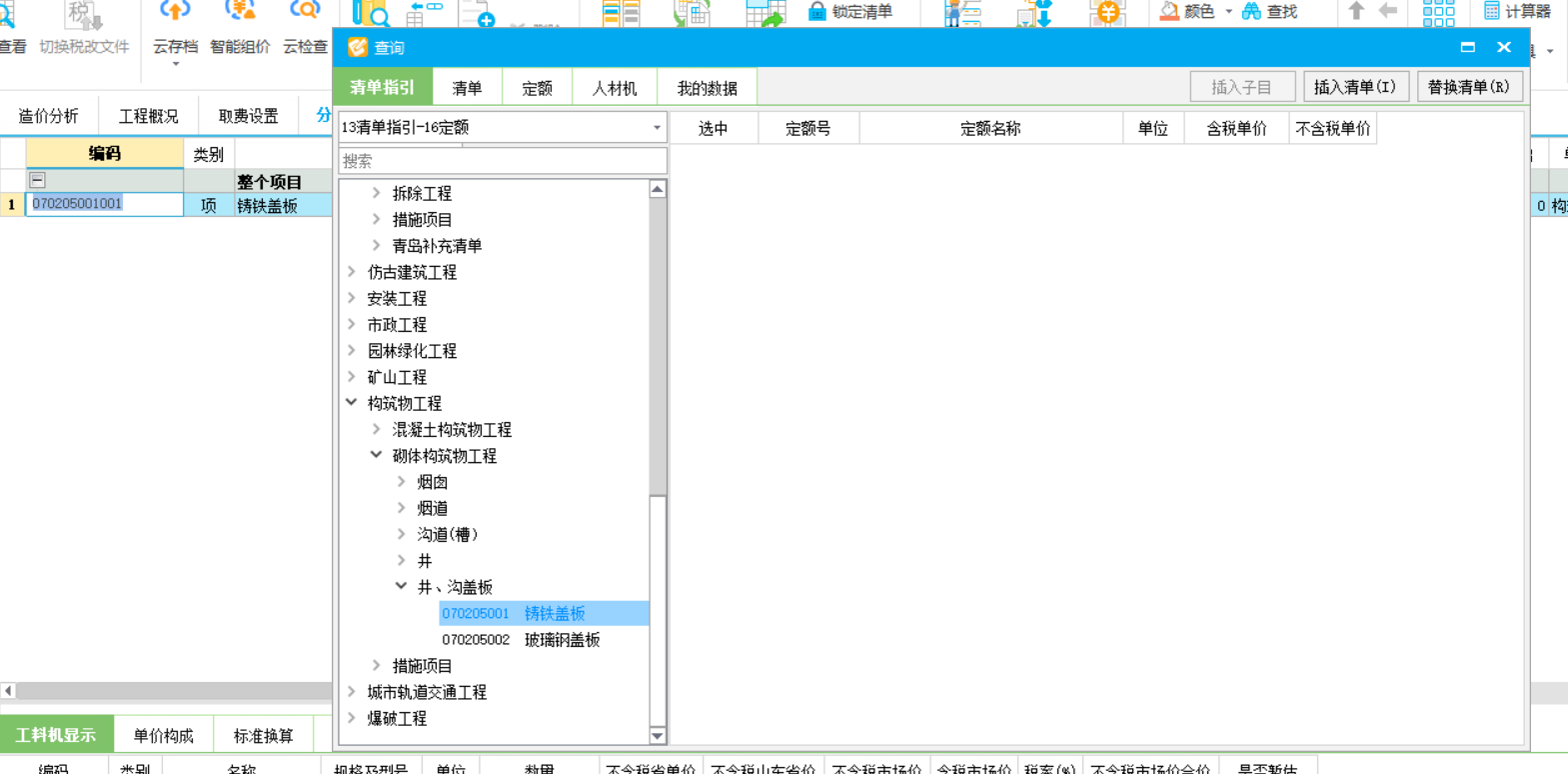The image size is (1568, 774).
Task: Click the 插入子目 button
Action: click(x=1242, y=87)
